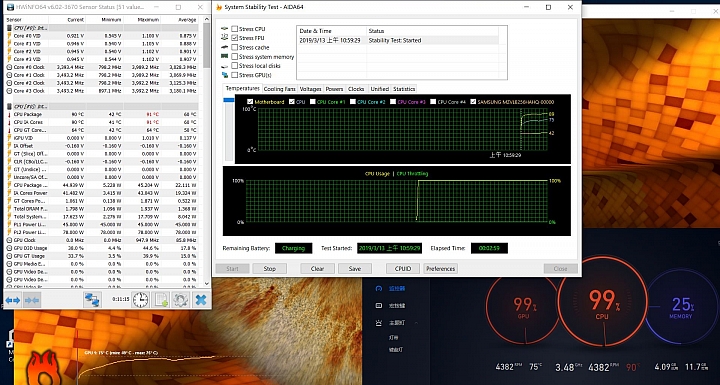Collapse the light settings chevron in sidebar
Screen dimensions: 720x385
point(416,323)
